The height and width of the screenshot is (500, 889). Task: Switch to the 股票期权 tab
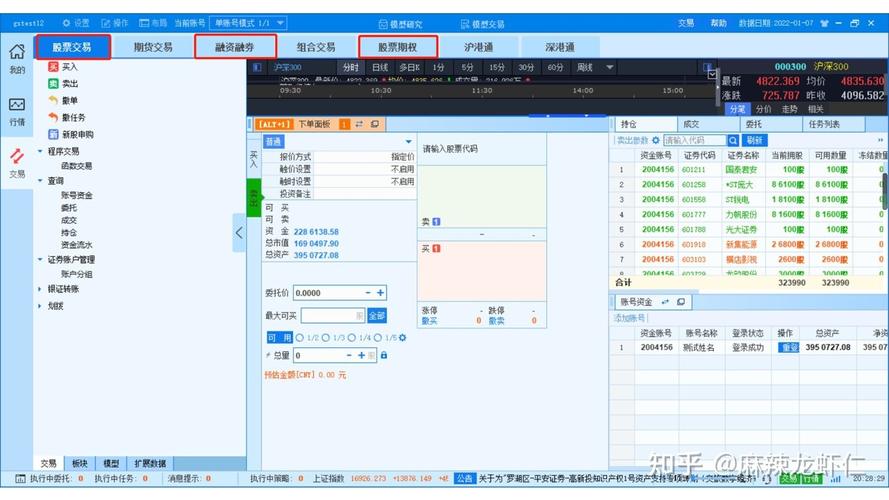[x=398, y=47]
